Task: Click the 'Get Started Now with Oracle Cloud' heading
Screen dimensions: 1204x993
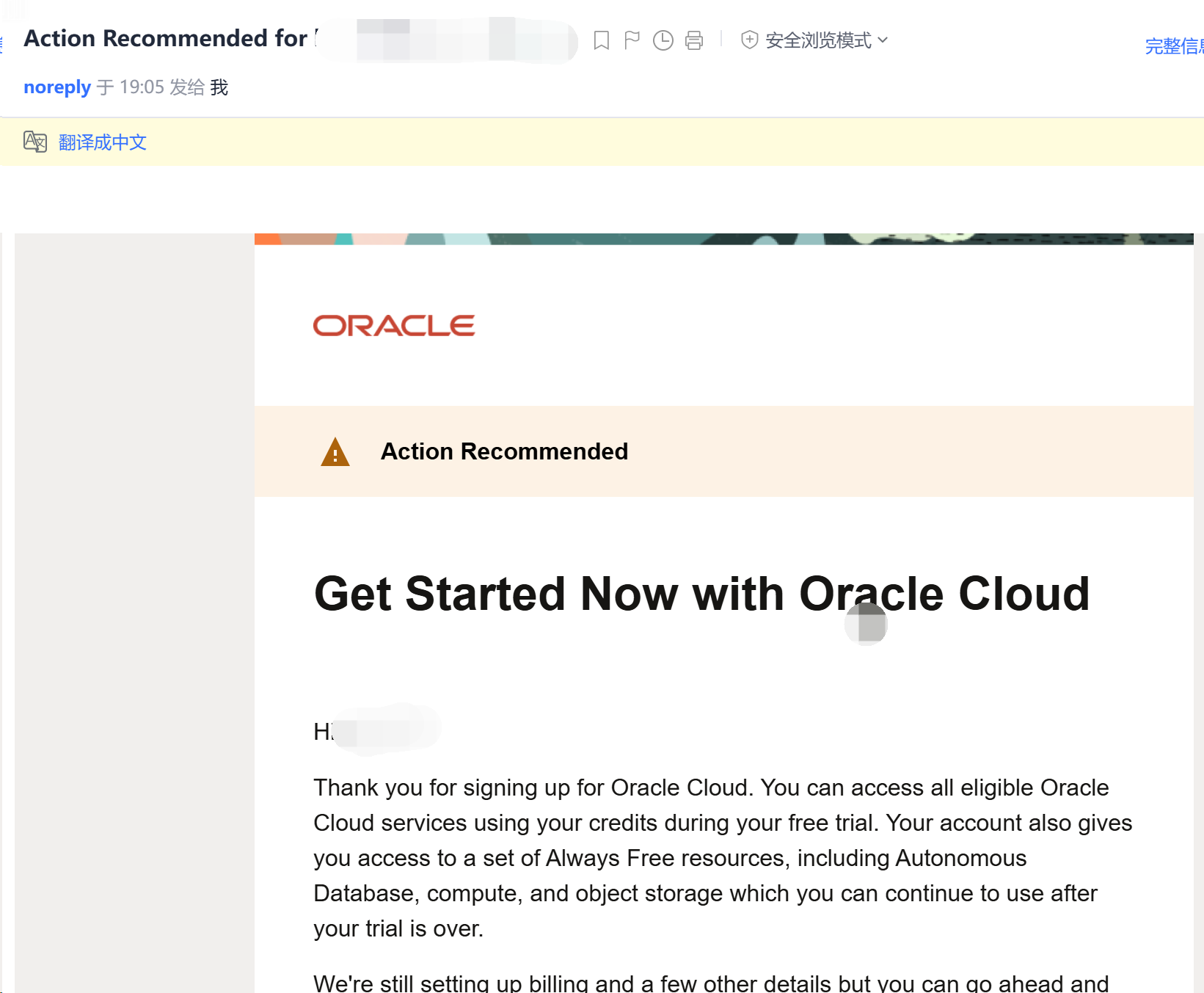Action: (702, 594)
